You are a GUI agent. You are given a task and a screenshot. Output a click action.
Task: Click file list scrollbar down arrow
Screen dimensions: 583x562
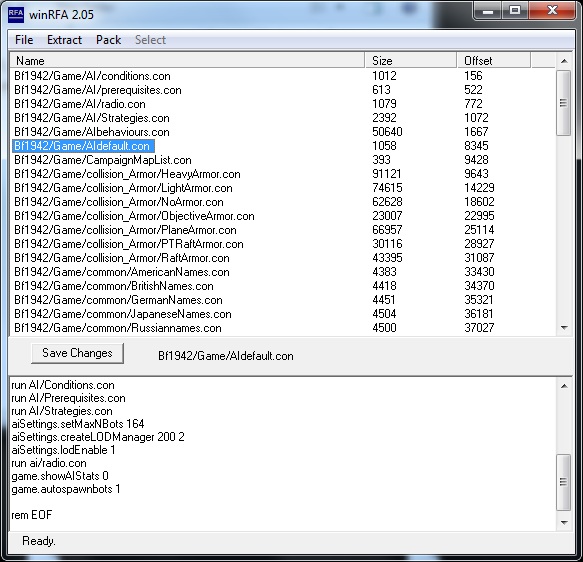tap(564, 327)
